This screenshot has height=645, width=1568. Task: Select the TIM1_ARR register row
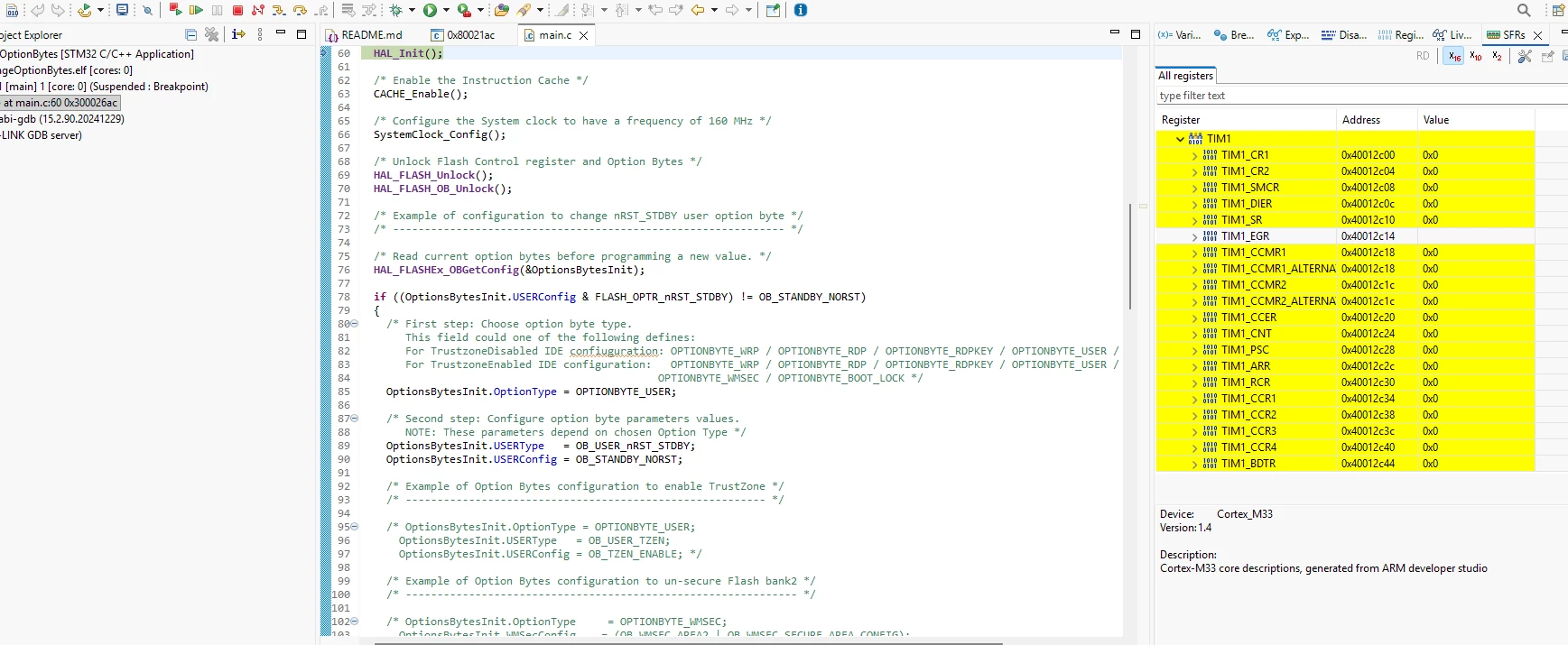[x=1345, y=366]
